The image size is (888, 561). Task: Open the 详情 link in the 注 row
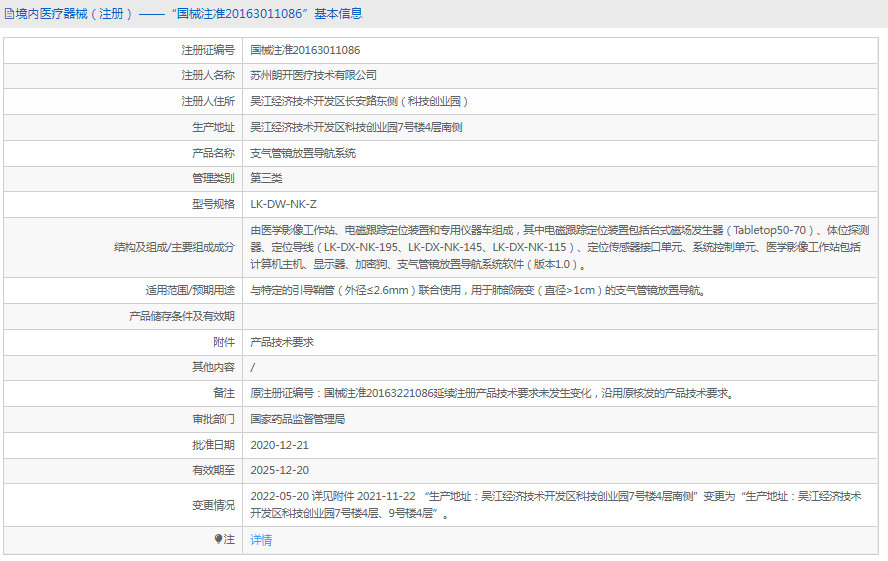point(261,540)
